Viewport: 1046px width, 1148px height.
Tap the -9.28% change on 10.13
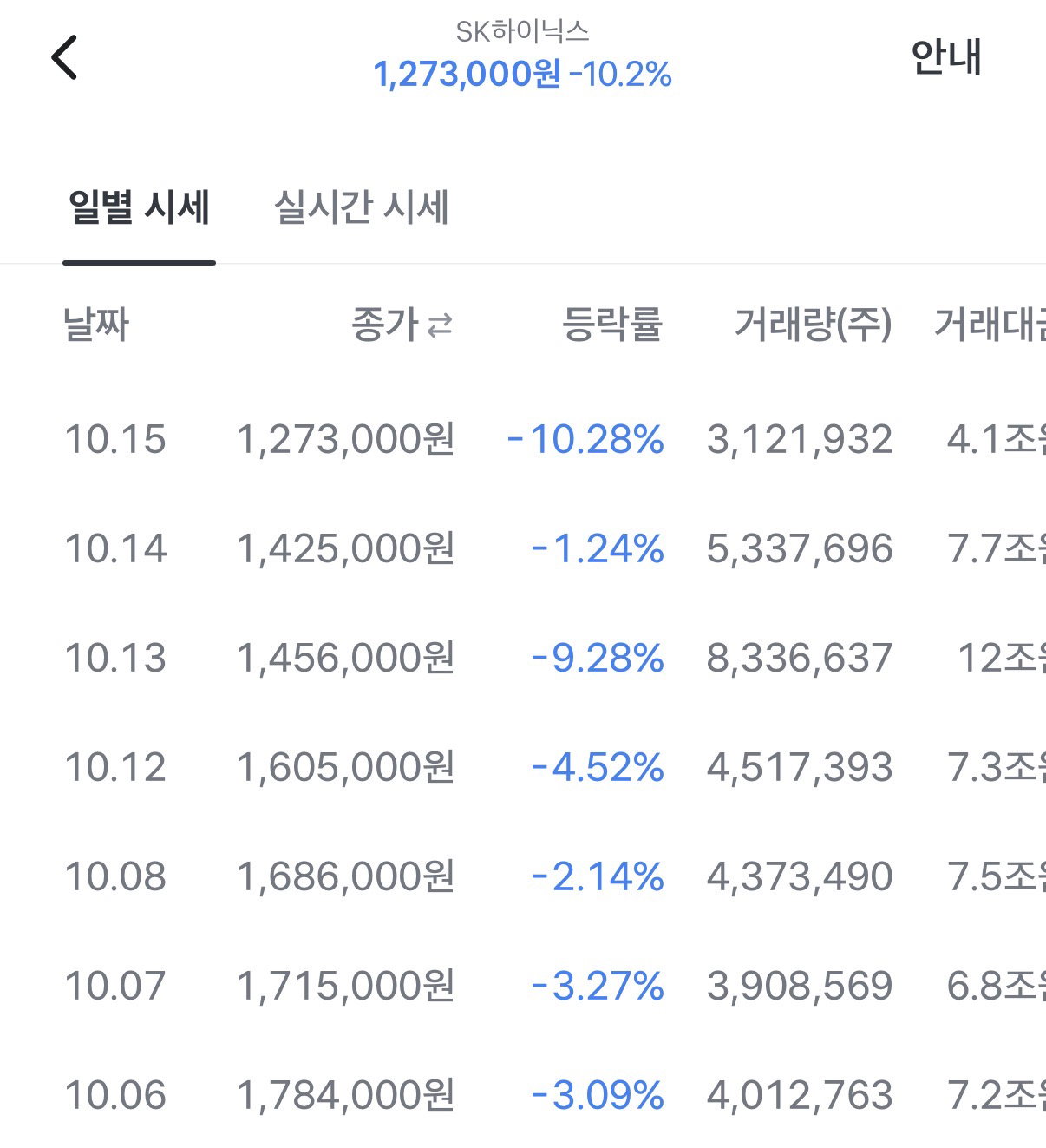pos(598,658)
